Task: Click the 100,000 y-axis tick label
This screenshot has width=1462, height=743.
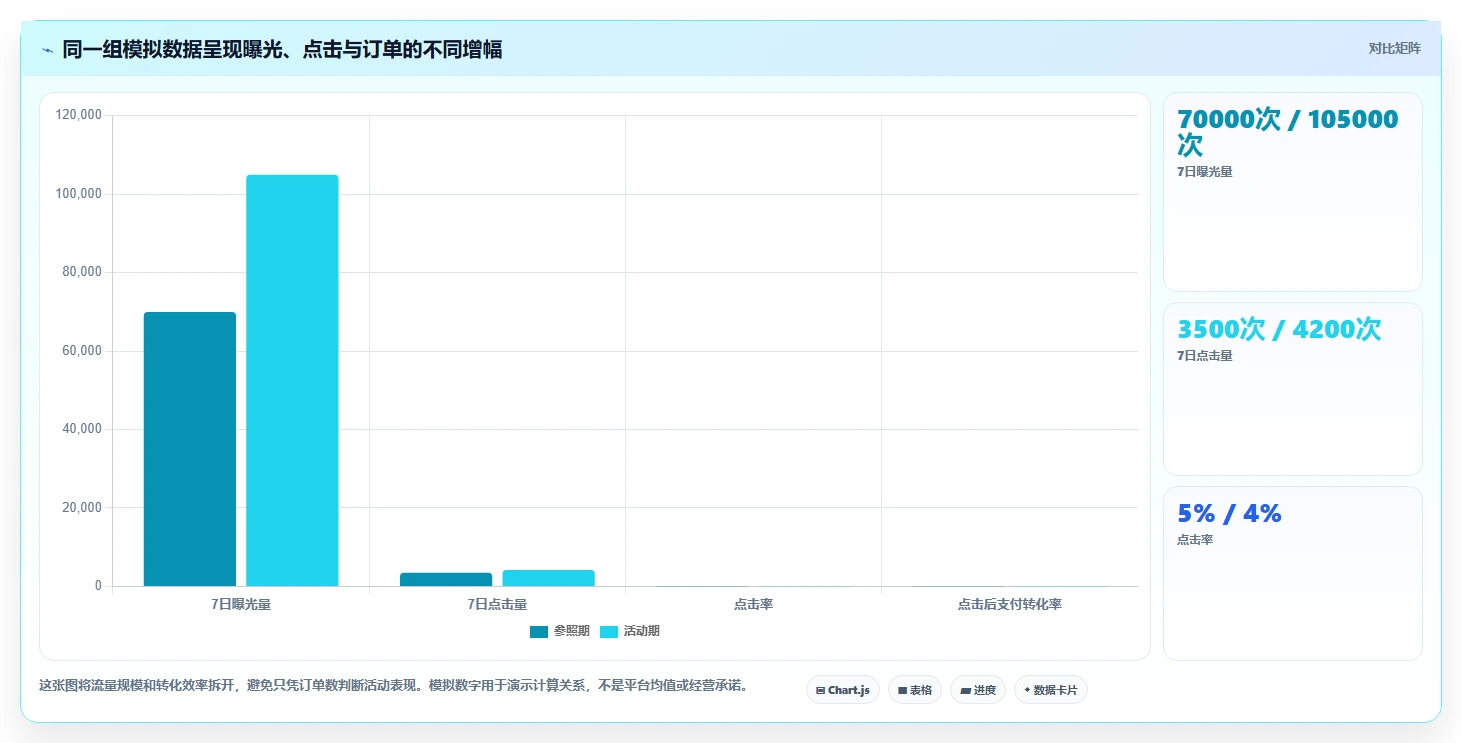Action: [x=79, y=194]
